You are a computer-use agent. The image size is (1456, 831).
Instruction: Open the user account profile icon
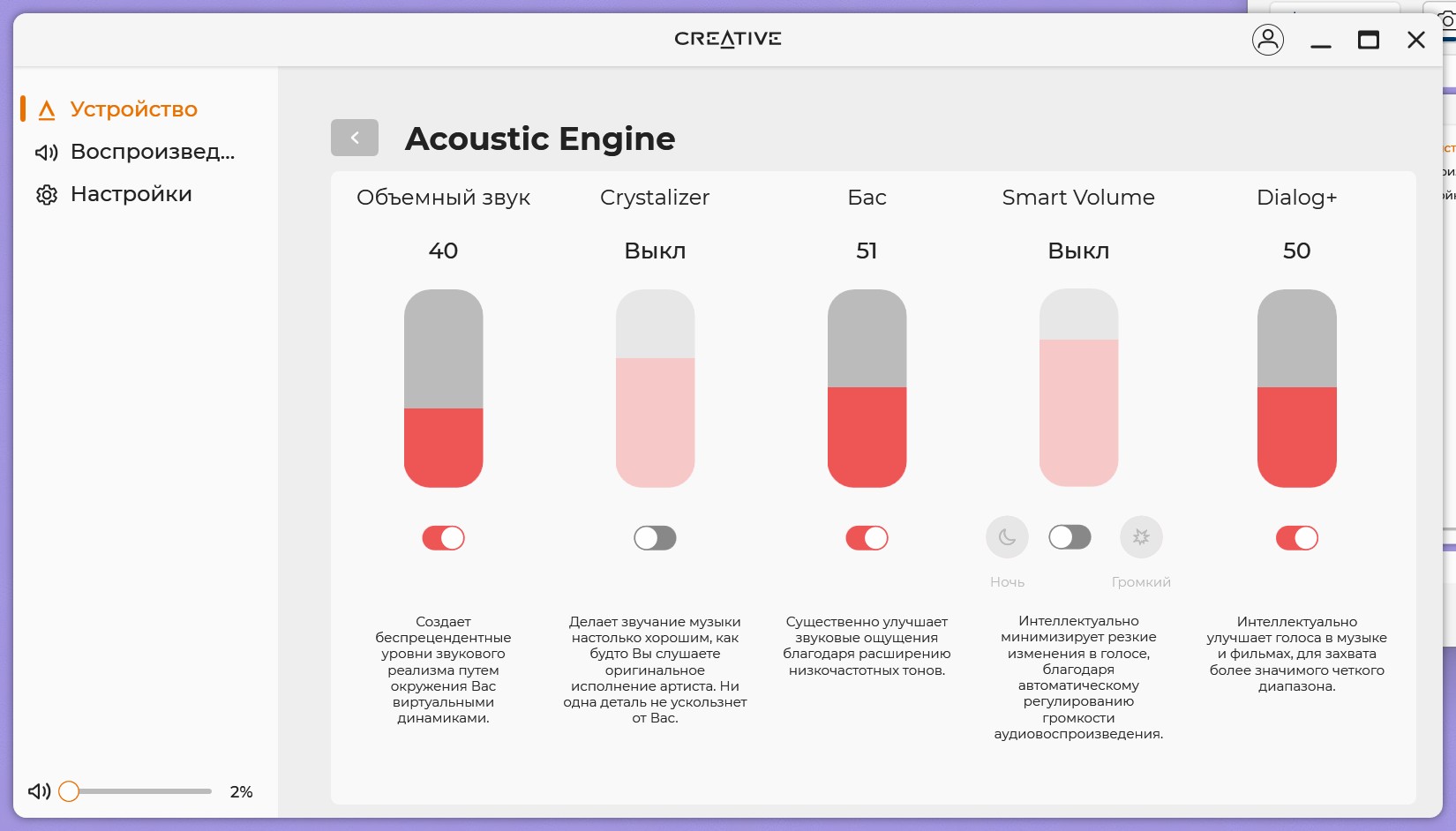click(1268, 40)
